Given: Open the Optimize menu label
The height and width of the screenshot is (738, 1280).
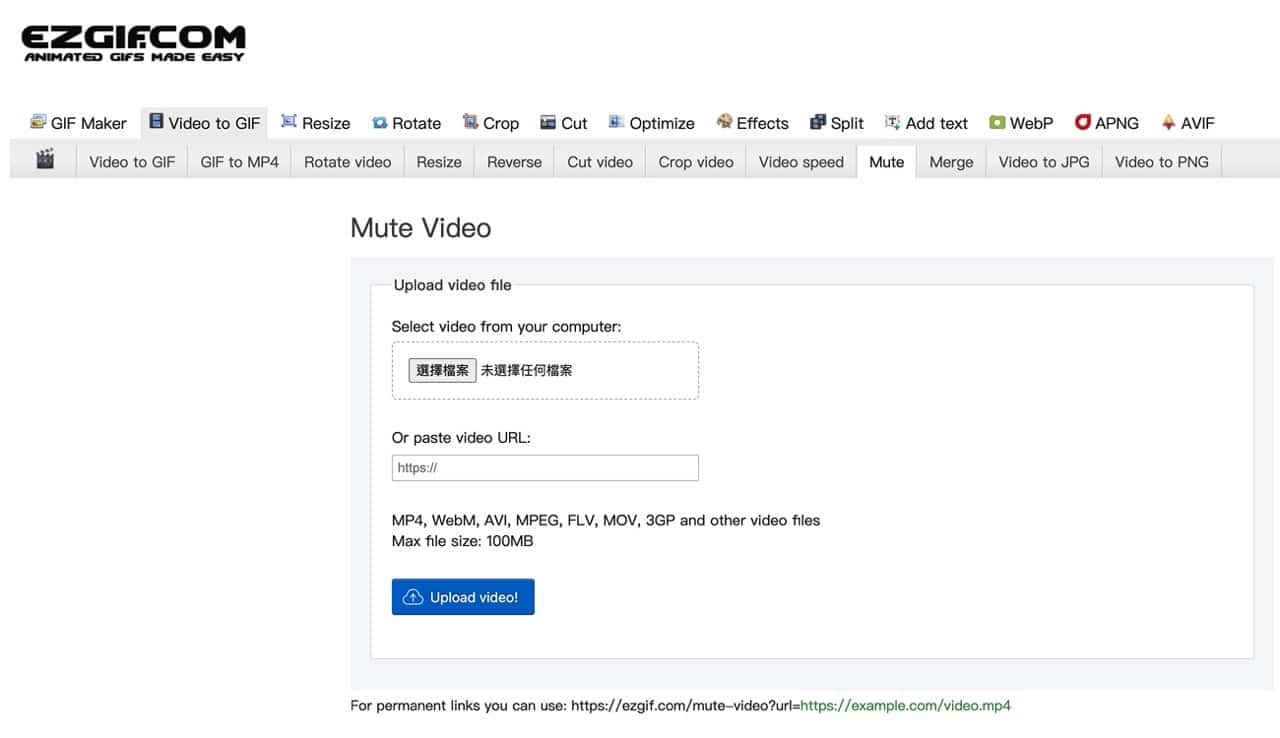Looking at the screenshot, I should click(662, 123).
